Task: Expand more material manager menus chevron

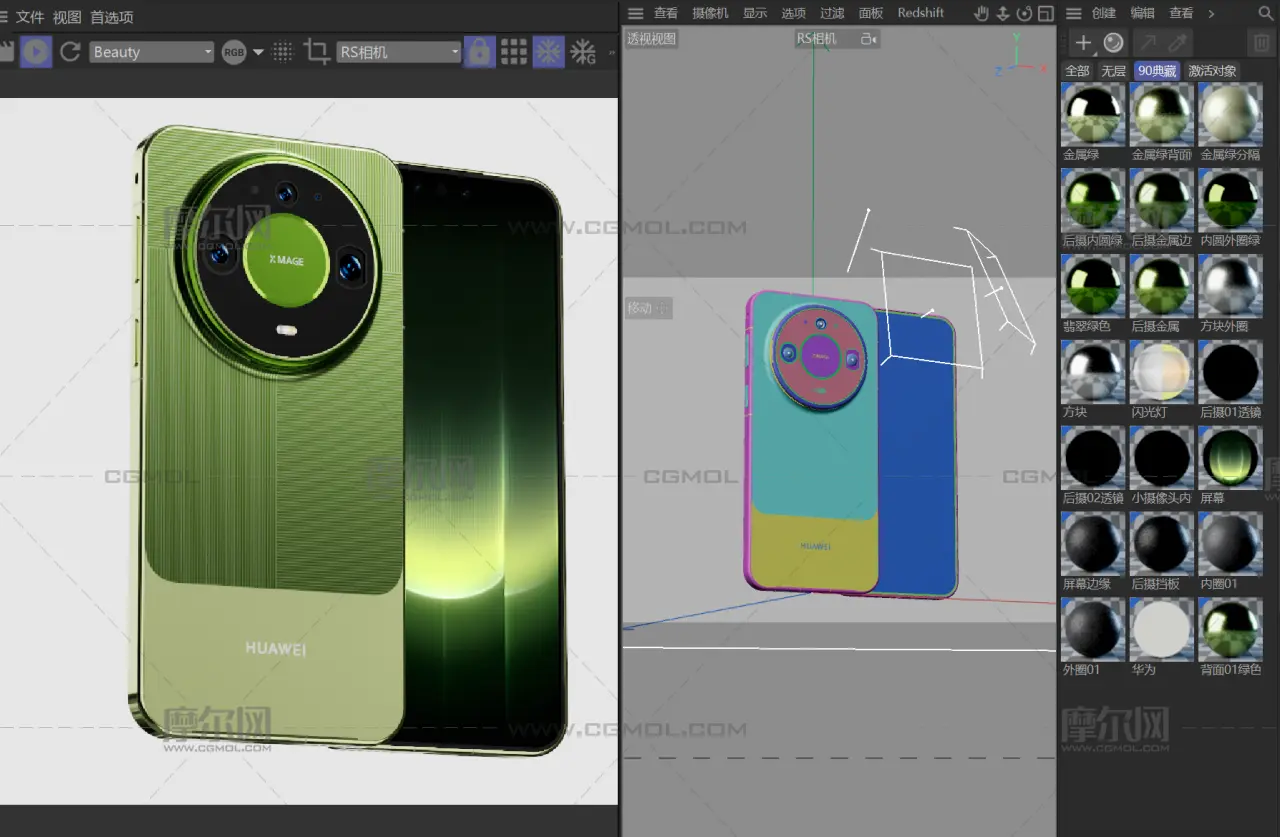Action: point(1211,13)
